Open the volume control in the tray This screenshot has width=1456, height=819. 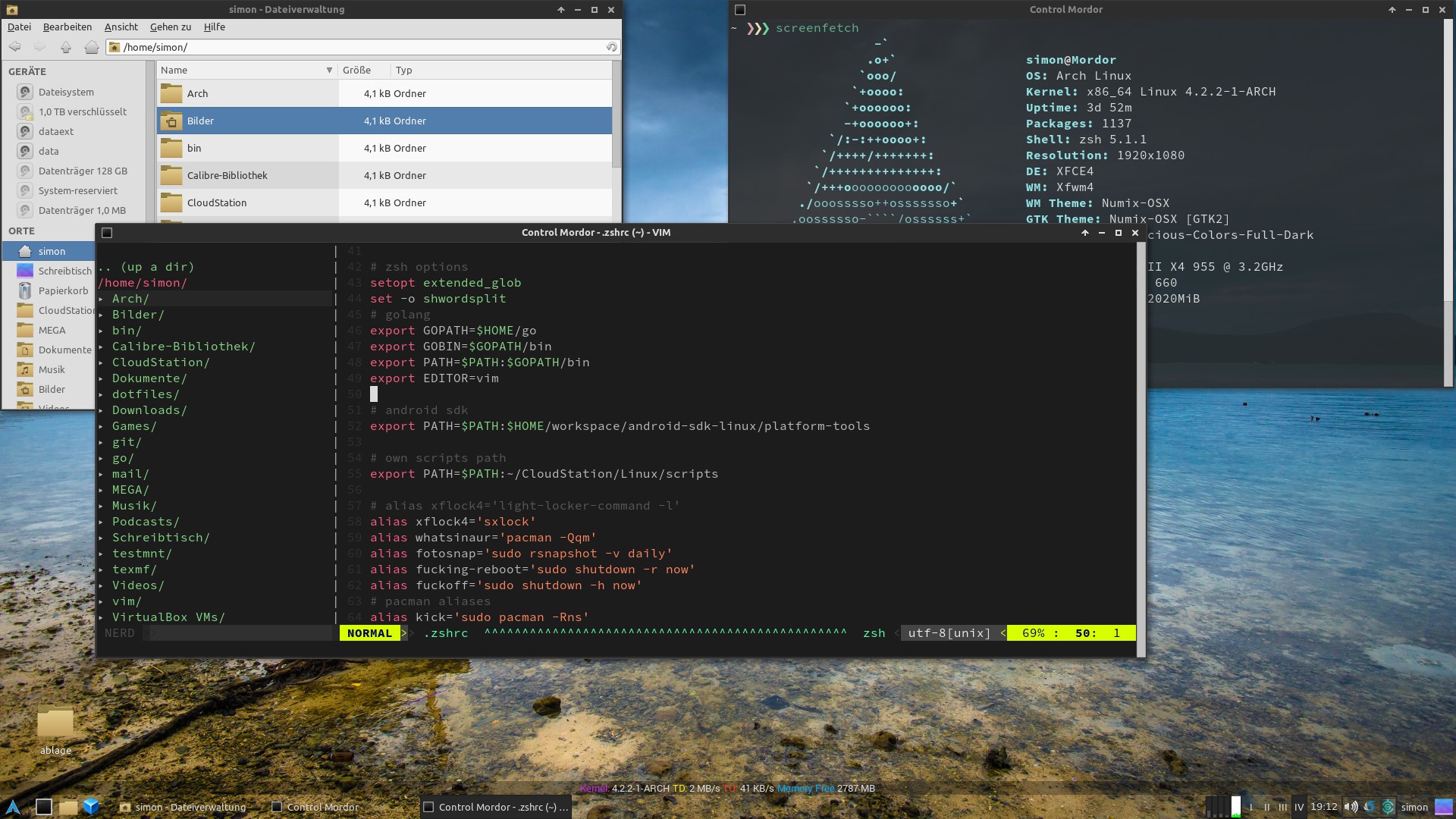(1351, 807)
